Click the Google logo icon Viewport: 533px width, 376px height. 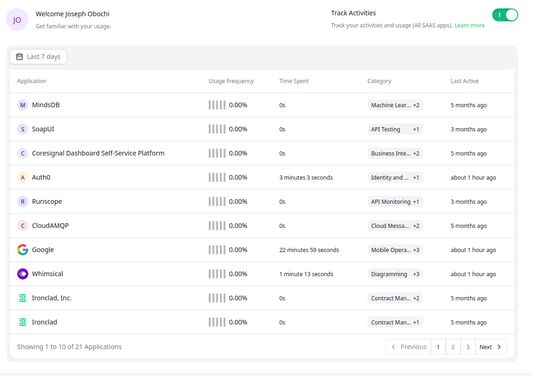(22, 250)
